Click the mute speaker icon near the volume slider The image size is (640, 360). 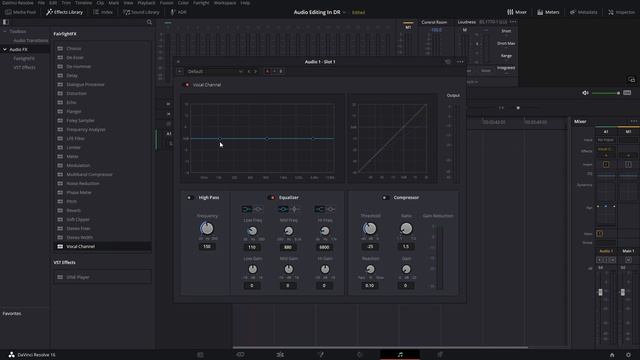click(585, 93)
